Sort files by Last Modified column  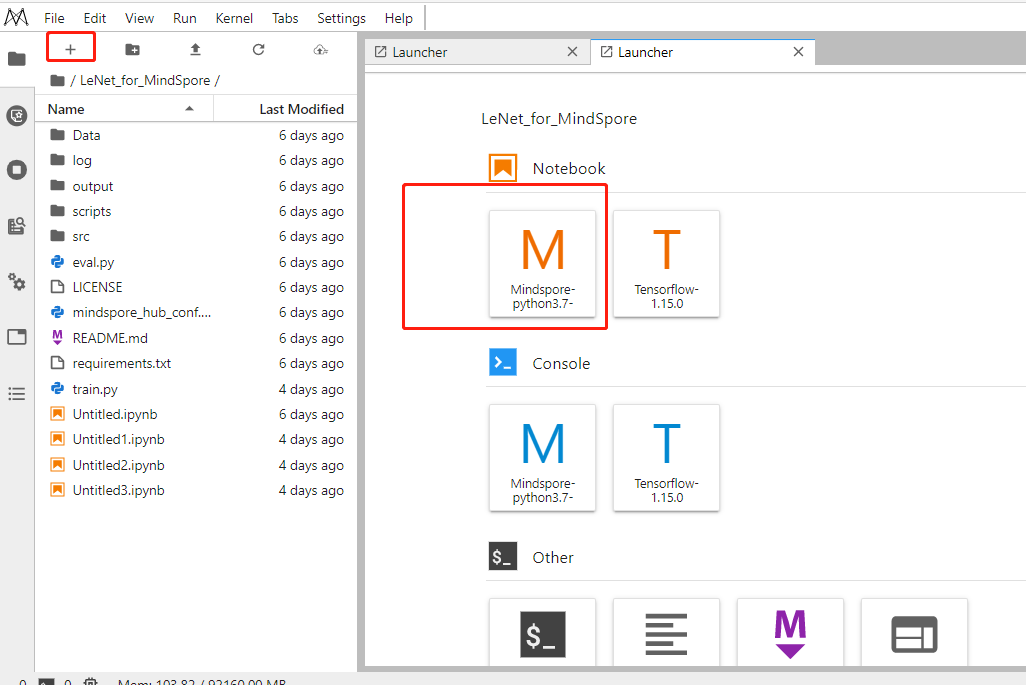[x=286, y=109]
